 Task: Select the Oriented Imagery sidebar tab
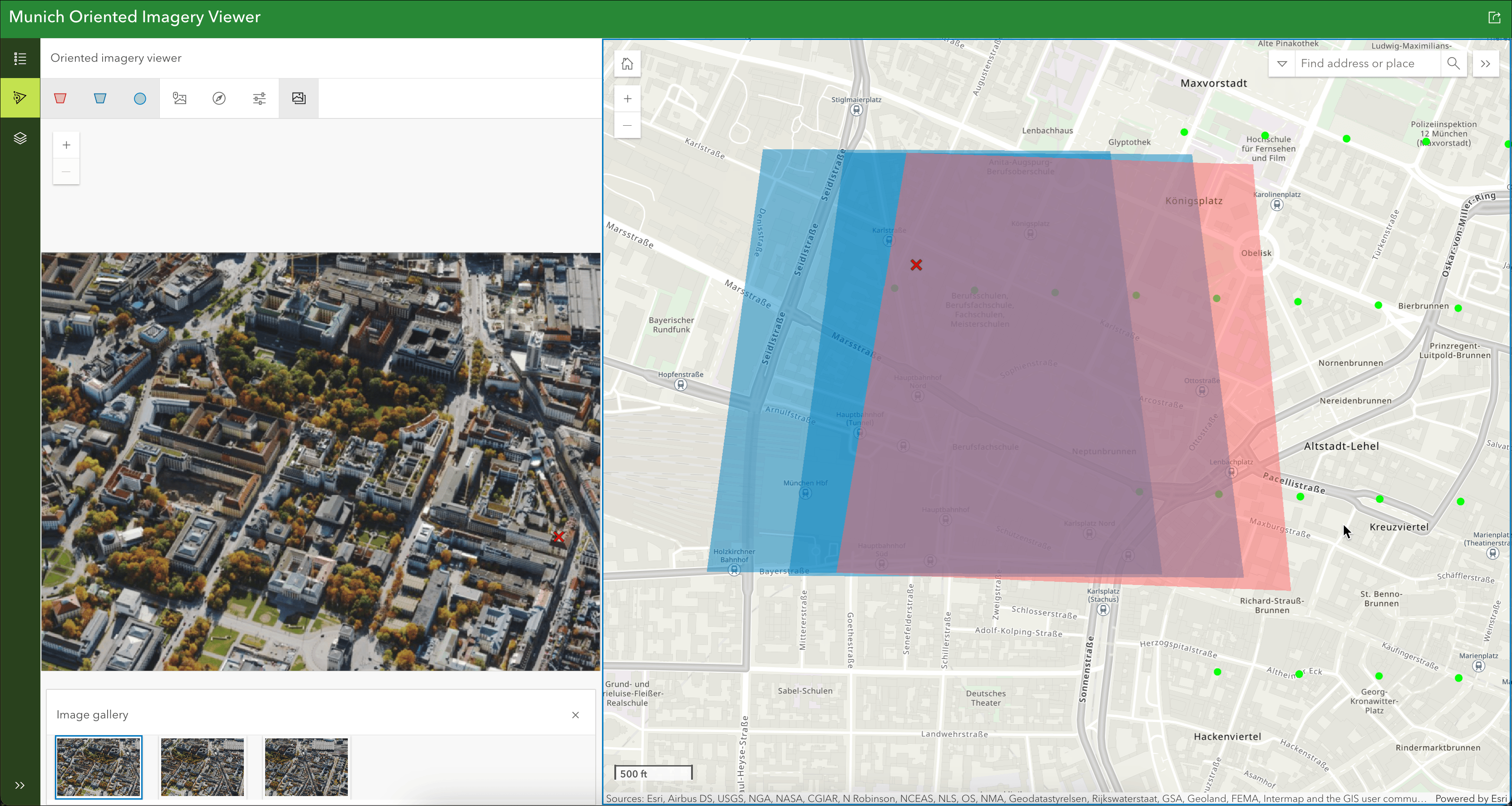click(x=20, y=98)
